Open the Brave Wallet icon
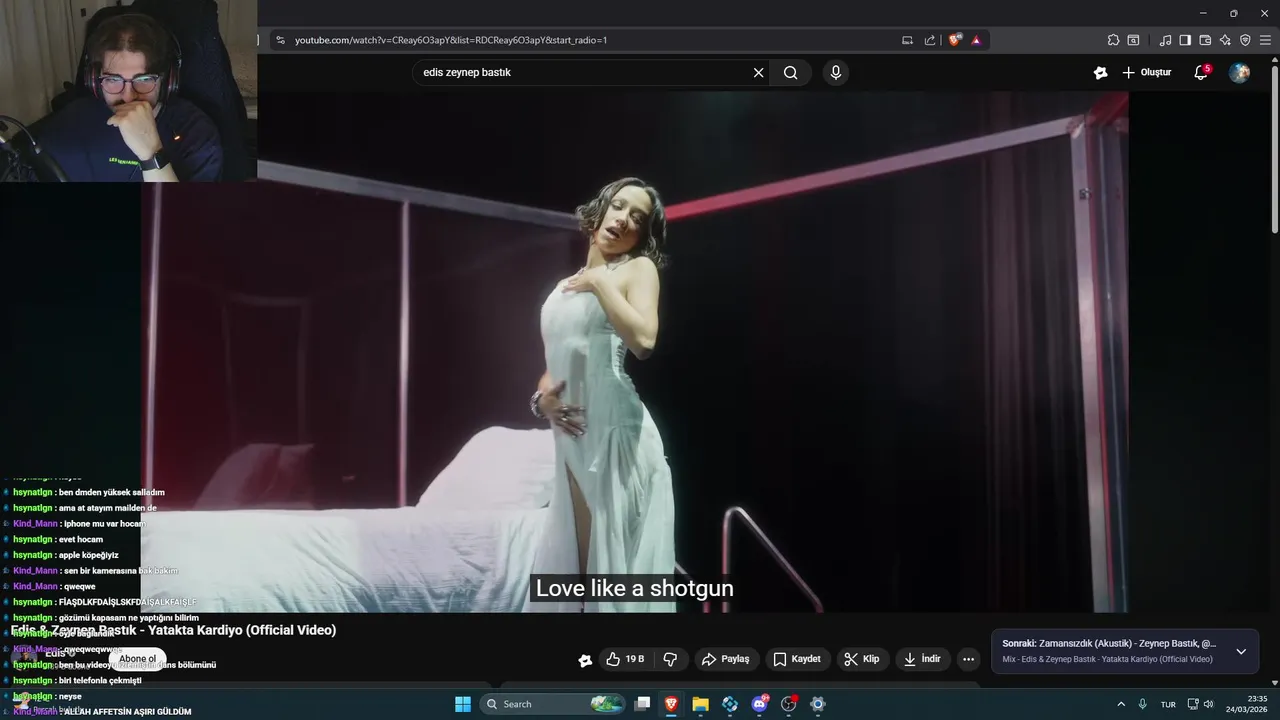Image resolution: width=1280 pixels, height=720 pixels. pyautogui.click(x=1205, y=40)
